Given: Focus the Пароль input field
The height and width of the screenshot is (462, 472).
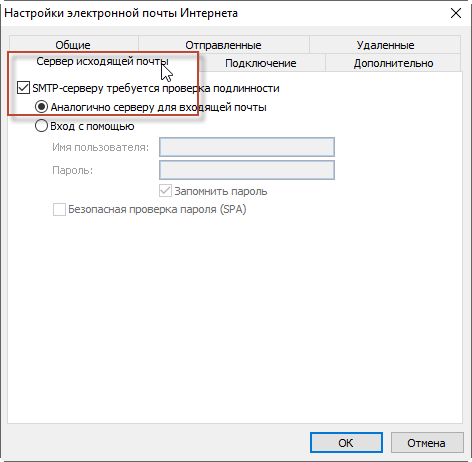Looking at the screenshot, I should (247, 170).
